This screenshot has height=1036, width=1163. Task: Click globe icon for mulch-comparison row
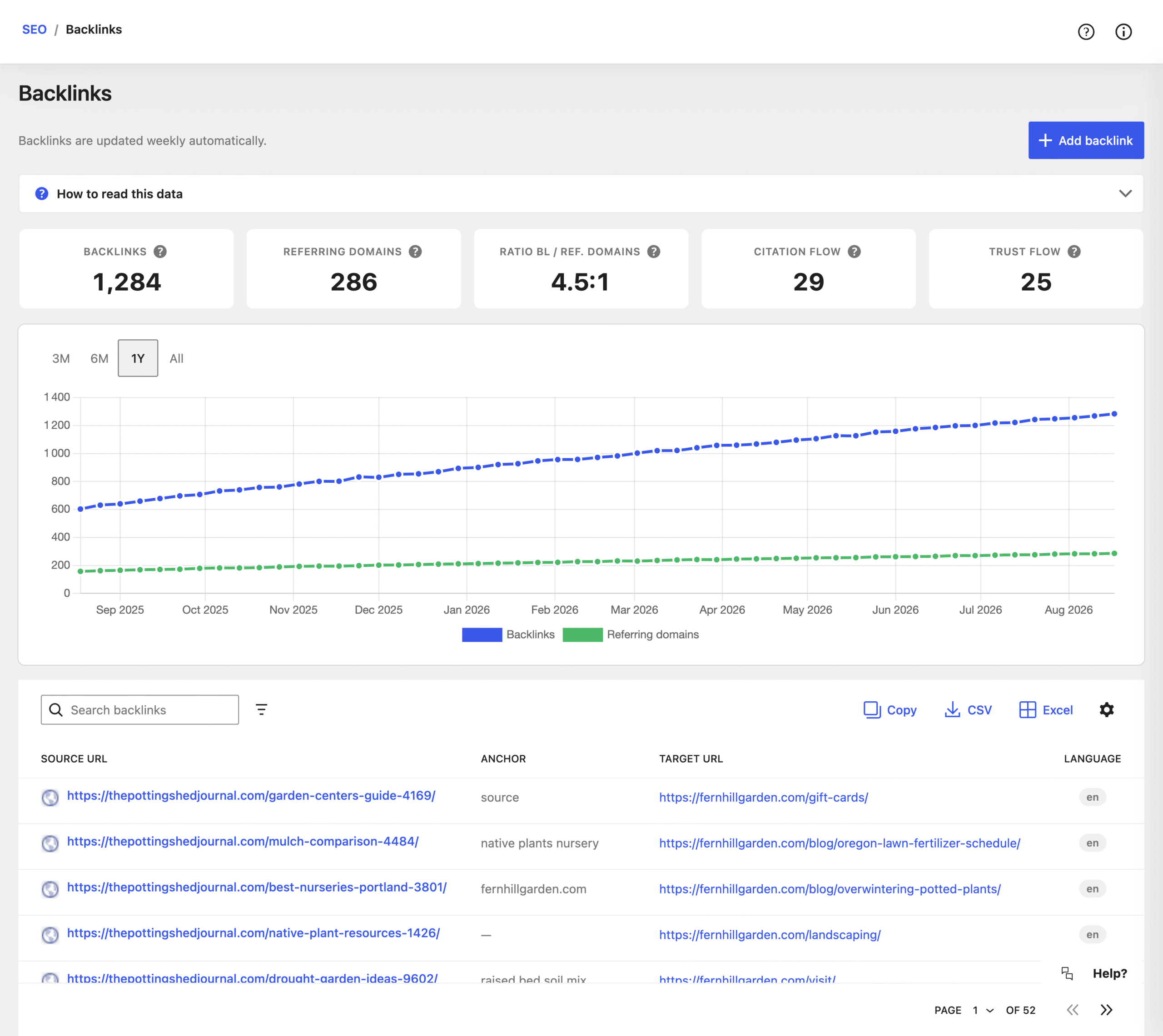click(x=50, y=843)
